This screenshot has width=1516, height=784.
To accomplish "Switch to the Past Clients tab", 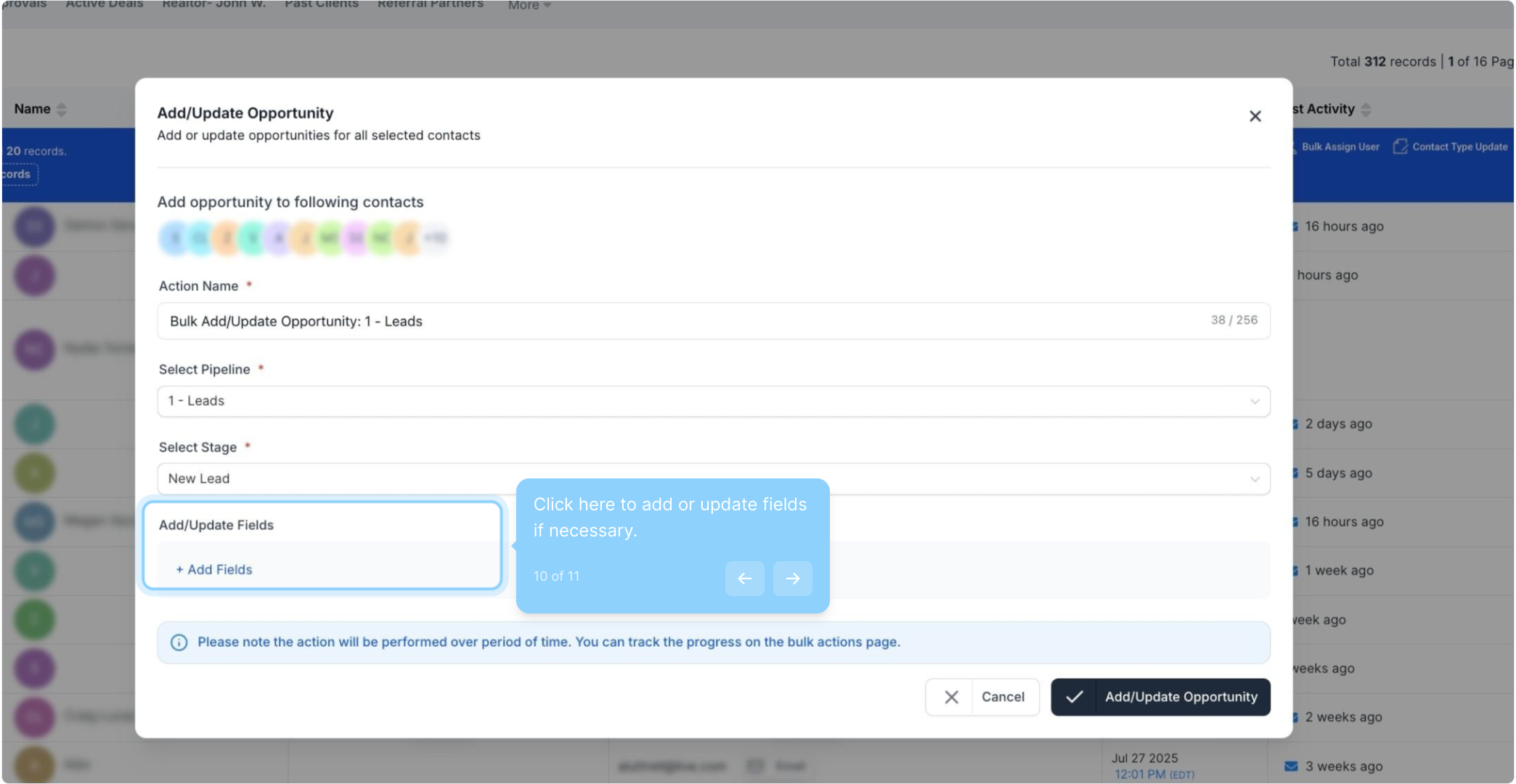I will click(321, 5).
